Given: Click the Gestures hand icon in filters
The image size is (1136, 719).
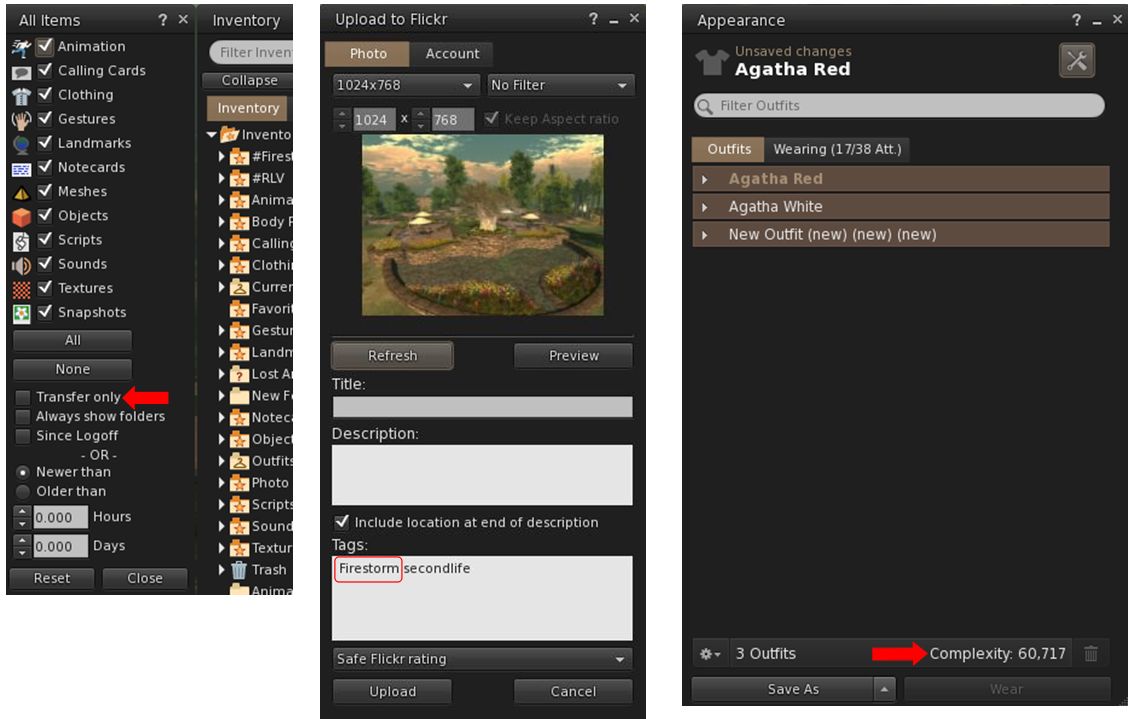Looking at the screenshot, I should tap(22, 120).
